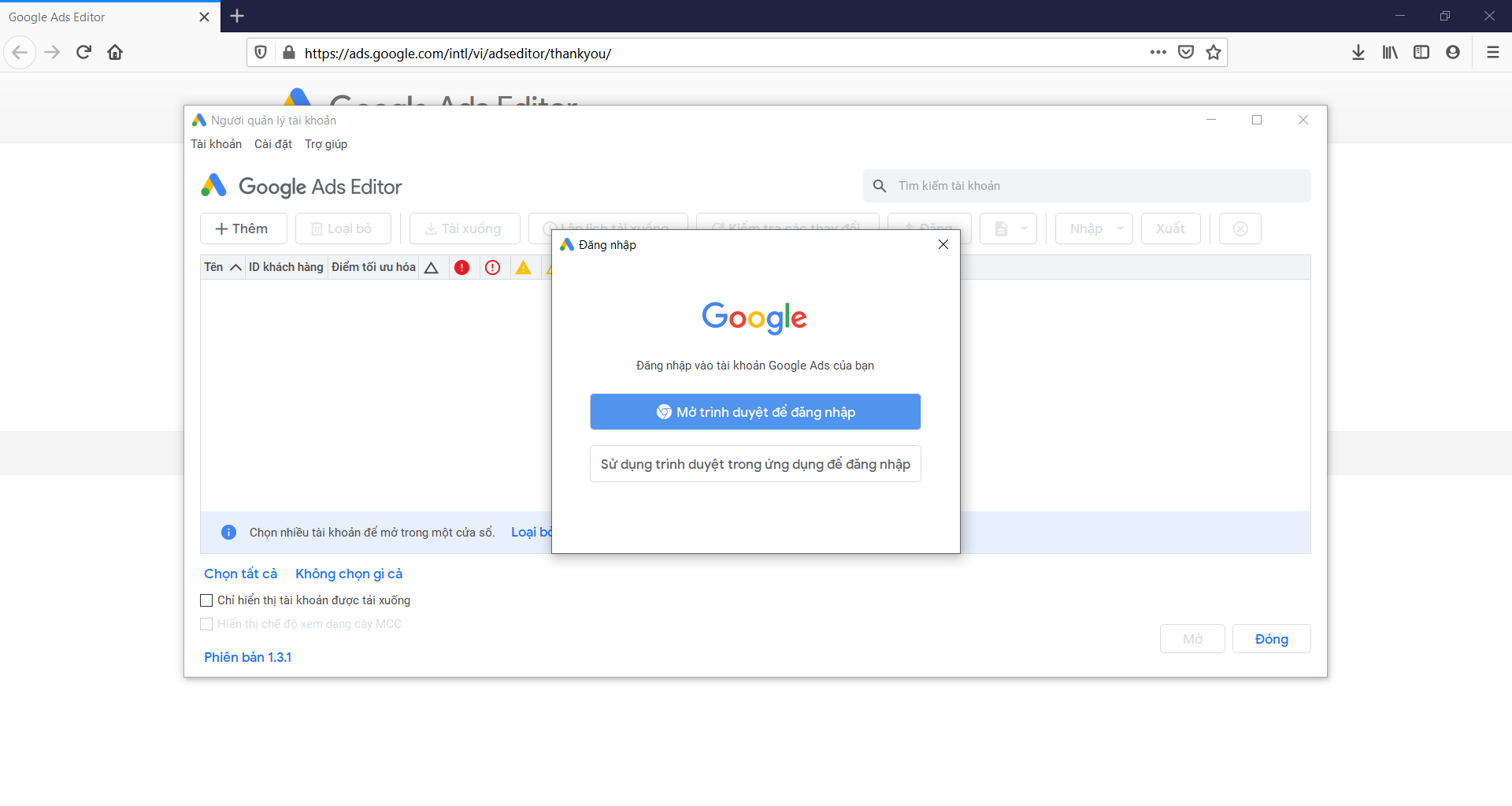This screenshot has height=806, width=1512.
Task: Click 'Chọn tất cả' link
Action: [240, 574]
